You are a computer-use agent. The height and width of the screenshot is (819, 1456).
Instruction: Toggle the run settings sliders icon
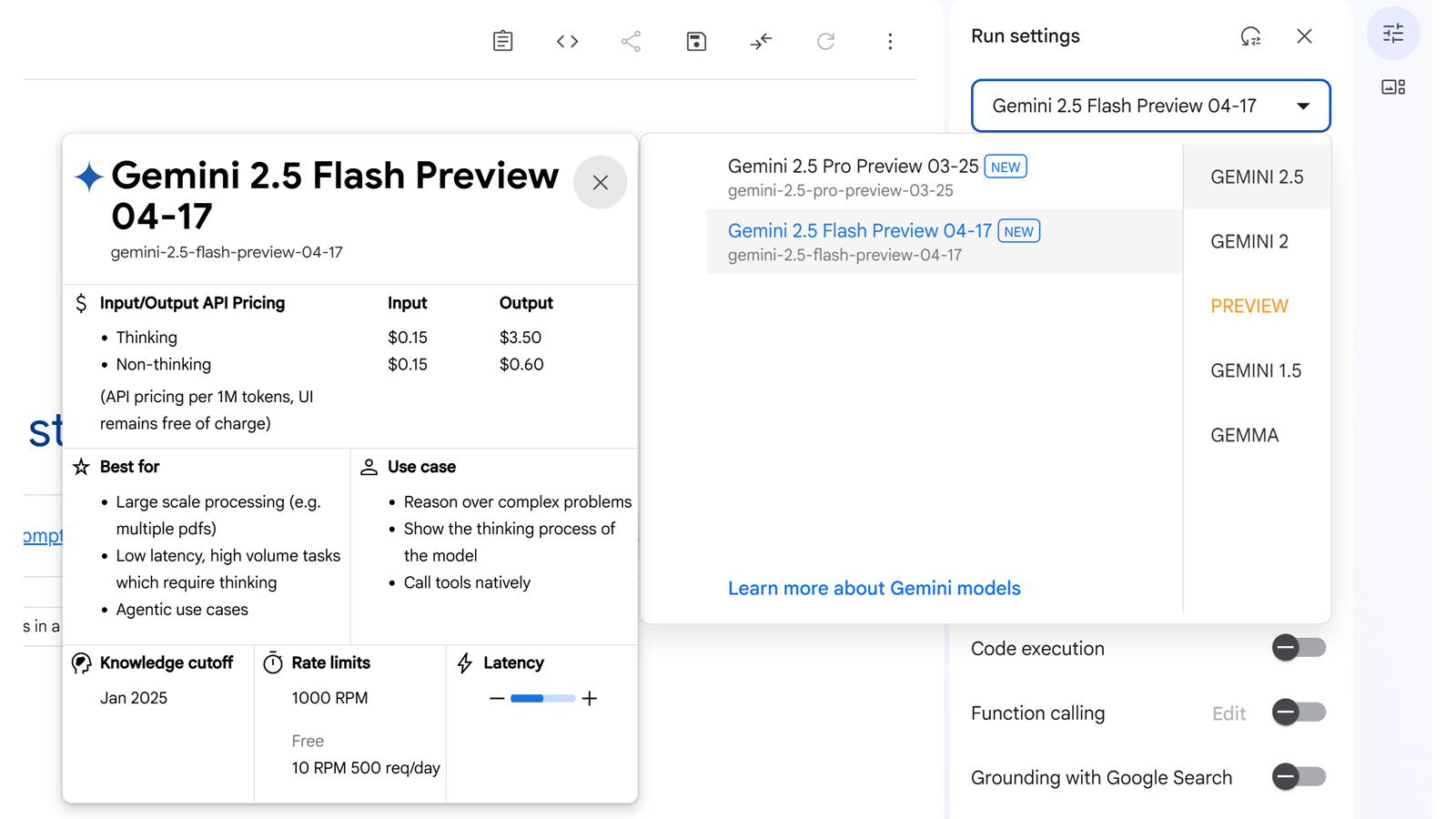coord(1393,34)
